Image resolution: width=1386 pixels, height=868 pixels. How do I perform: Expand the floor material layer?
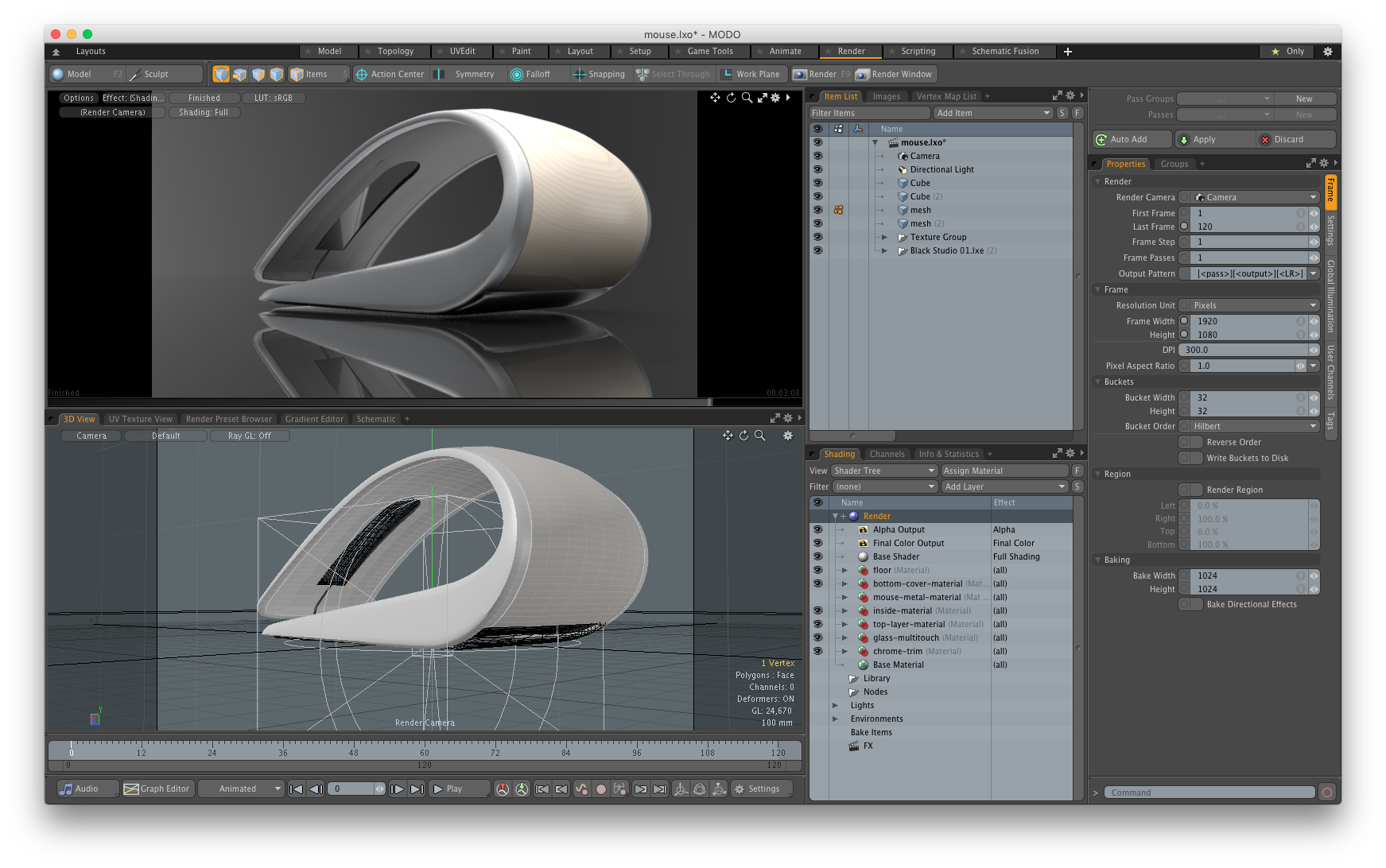click(844, 570)
